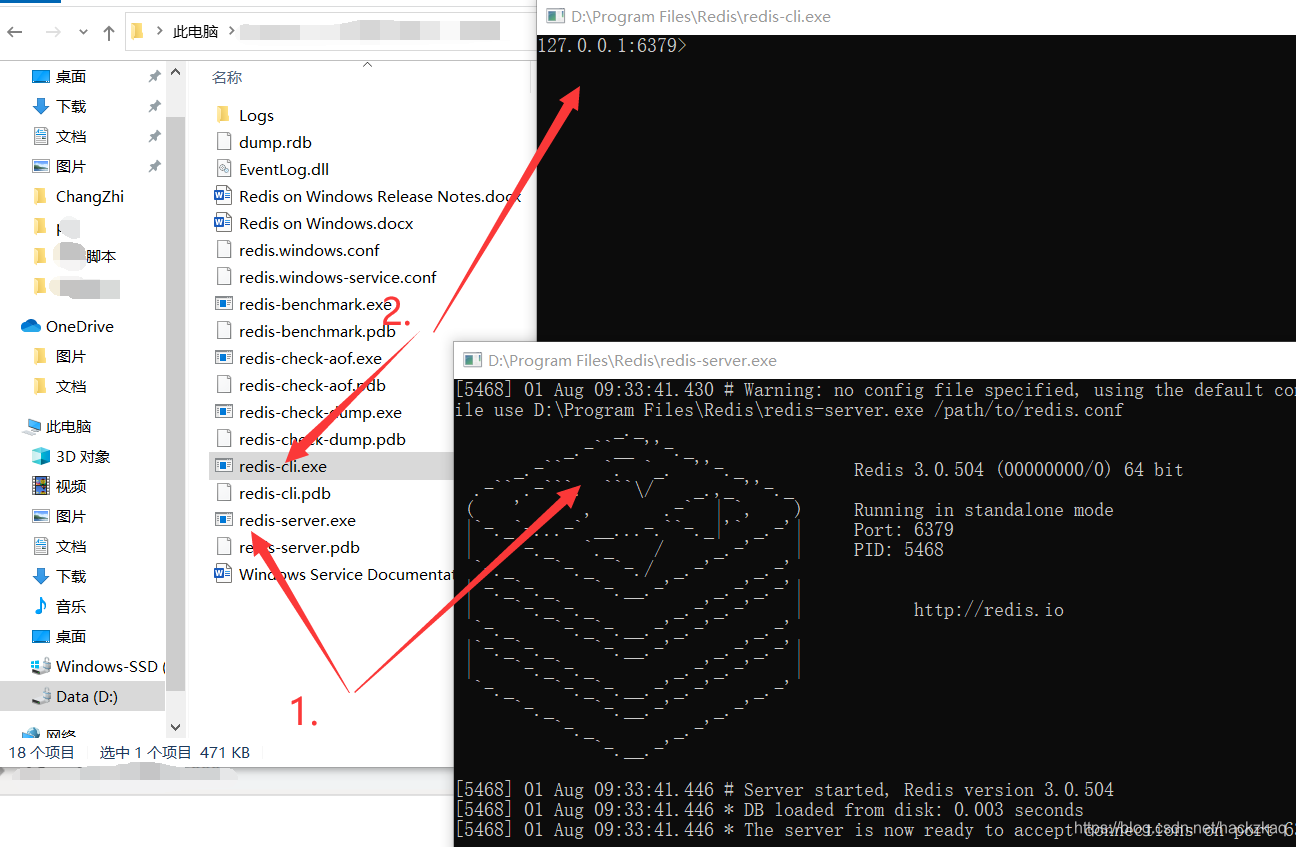The height and width of the screenshot is (847, 1296).
Task: Open the 脚本 folder in sidebar
Action: tap(101, 256)
